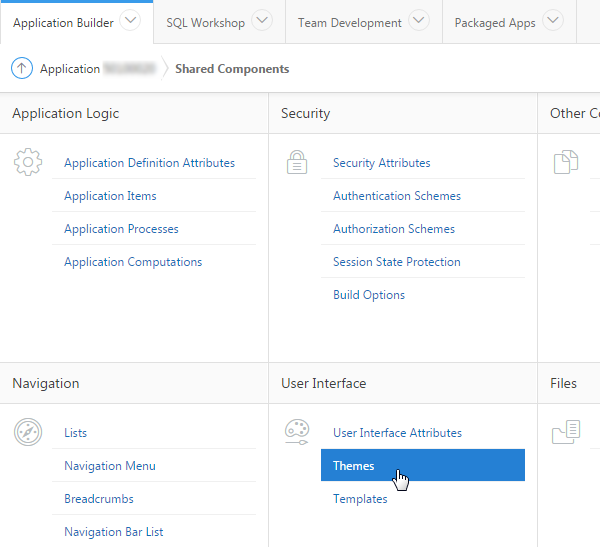Open the Packaged Apps dropdown arrow
The height and width of the screenshot is (547, 600).
tap(552, 21)
